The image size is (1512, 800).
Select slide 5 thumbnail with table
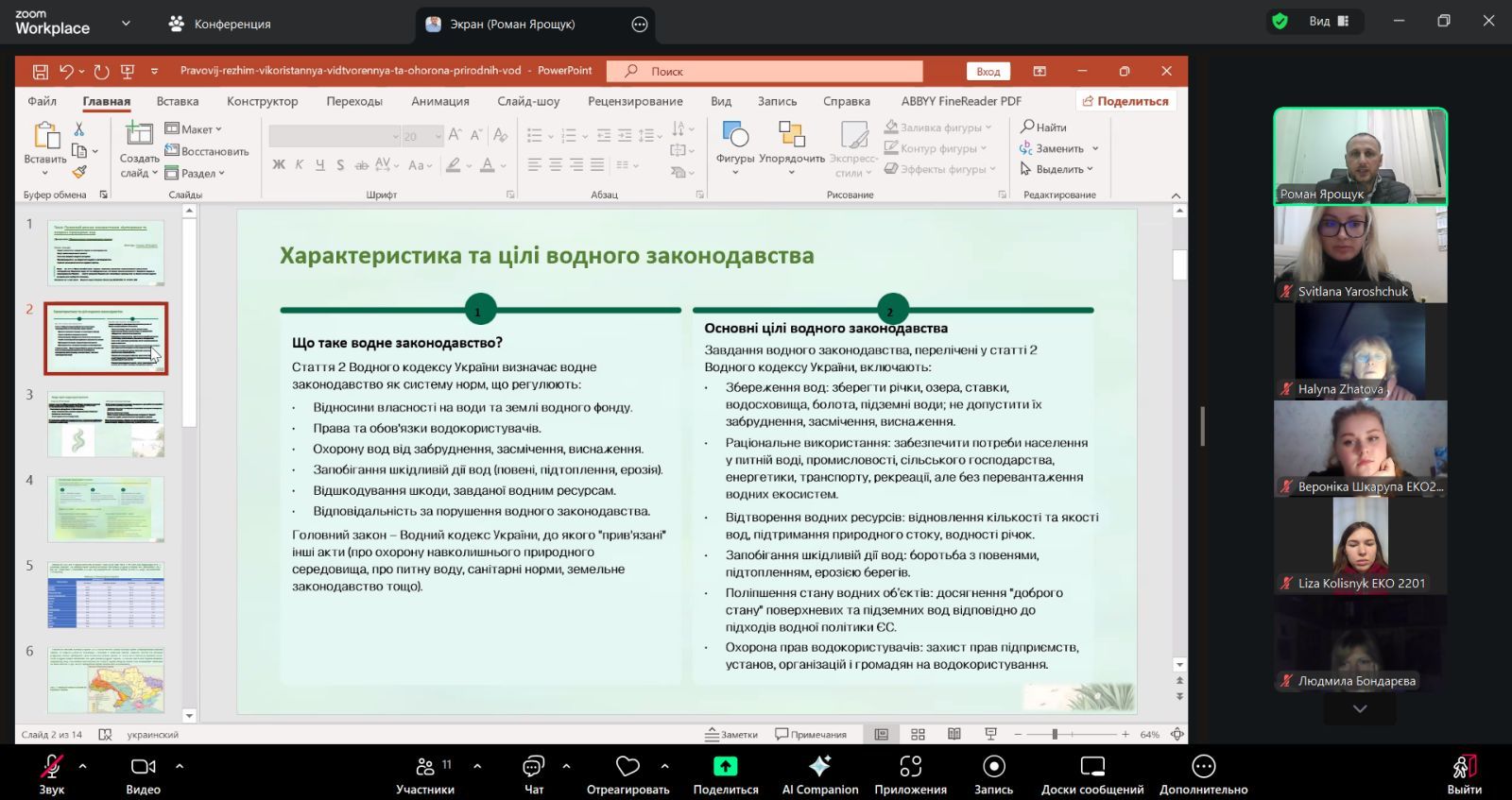[106, 595]
